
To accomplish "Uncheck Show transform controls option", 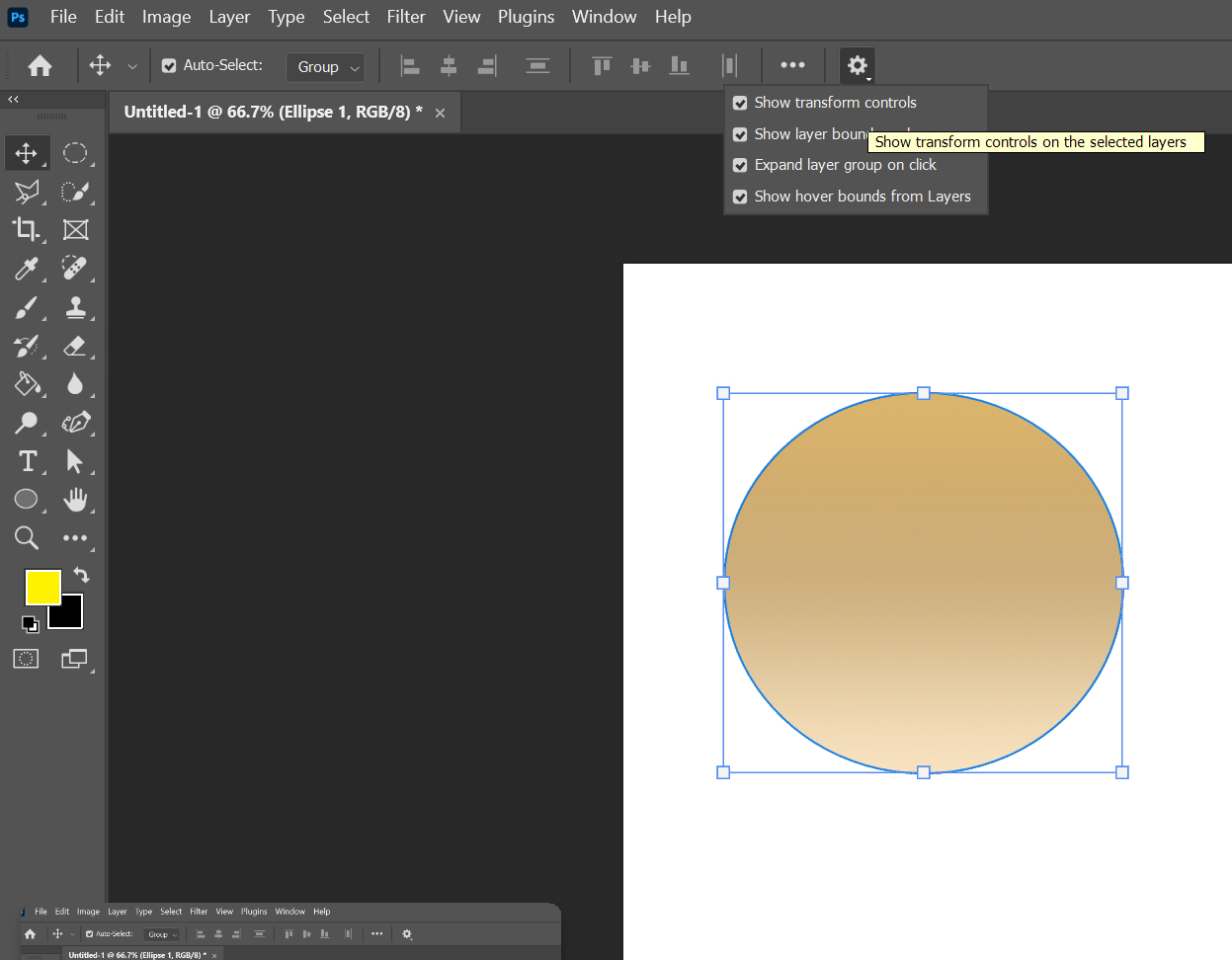I will (x=740, y=103).
